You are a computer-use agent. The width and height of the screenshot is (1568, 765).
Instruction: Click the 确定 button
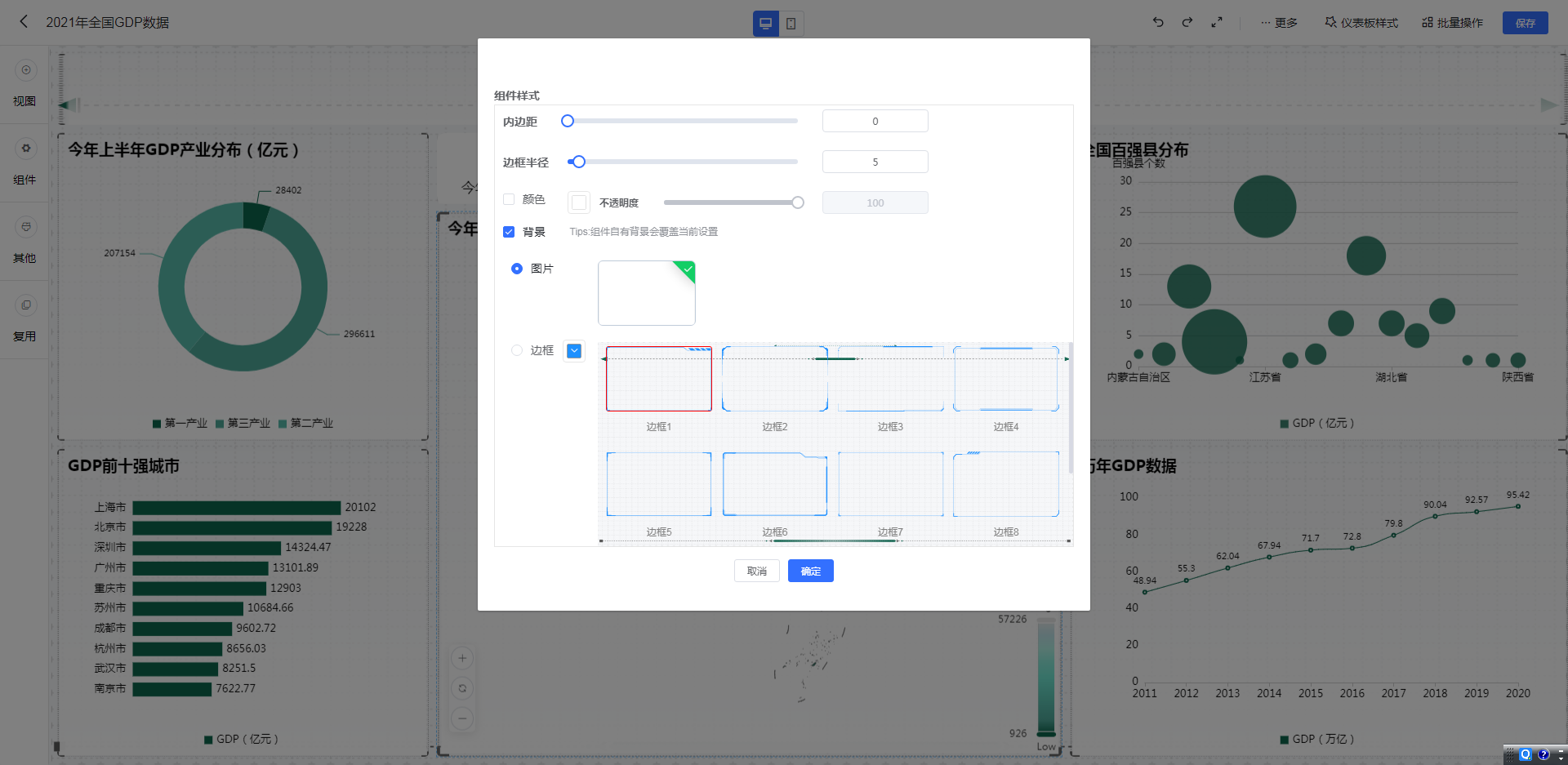(811, 571)
